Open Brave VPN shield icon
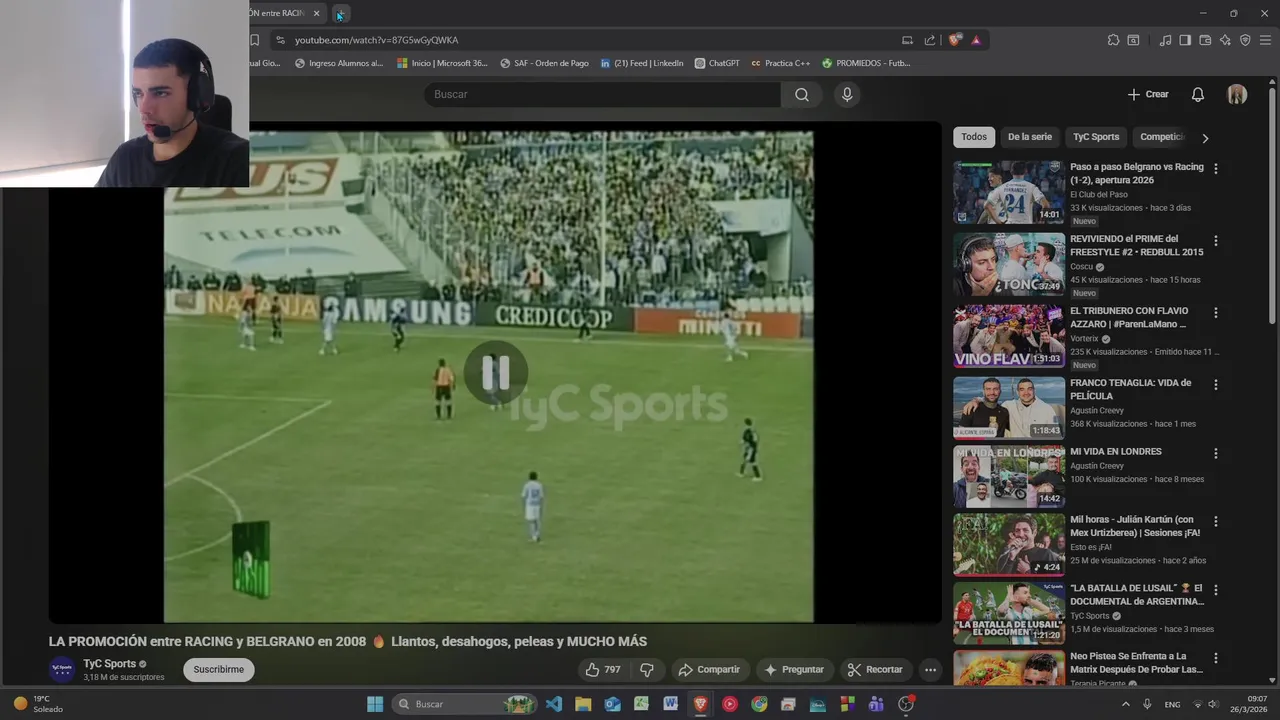This screenshot has width=1280, height=720. tap(1245, 40)
